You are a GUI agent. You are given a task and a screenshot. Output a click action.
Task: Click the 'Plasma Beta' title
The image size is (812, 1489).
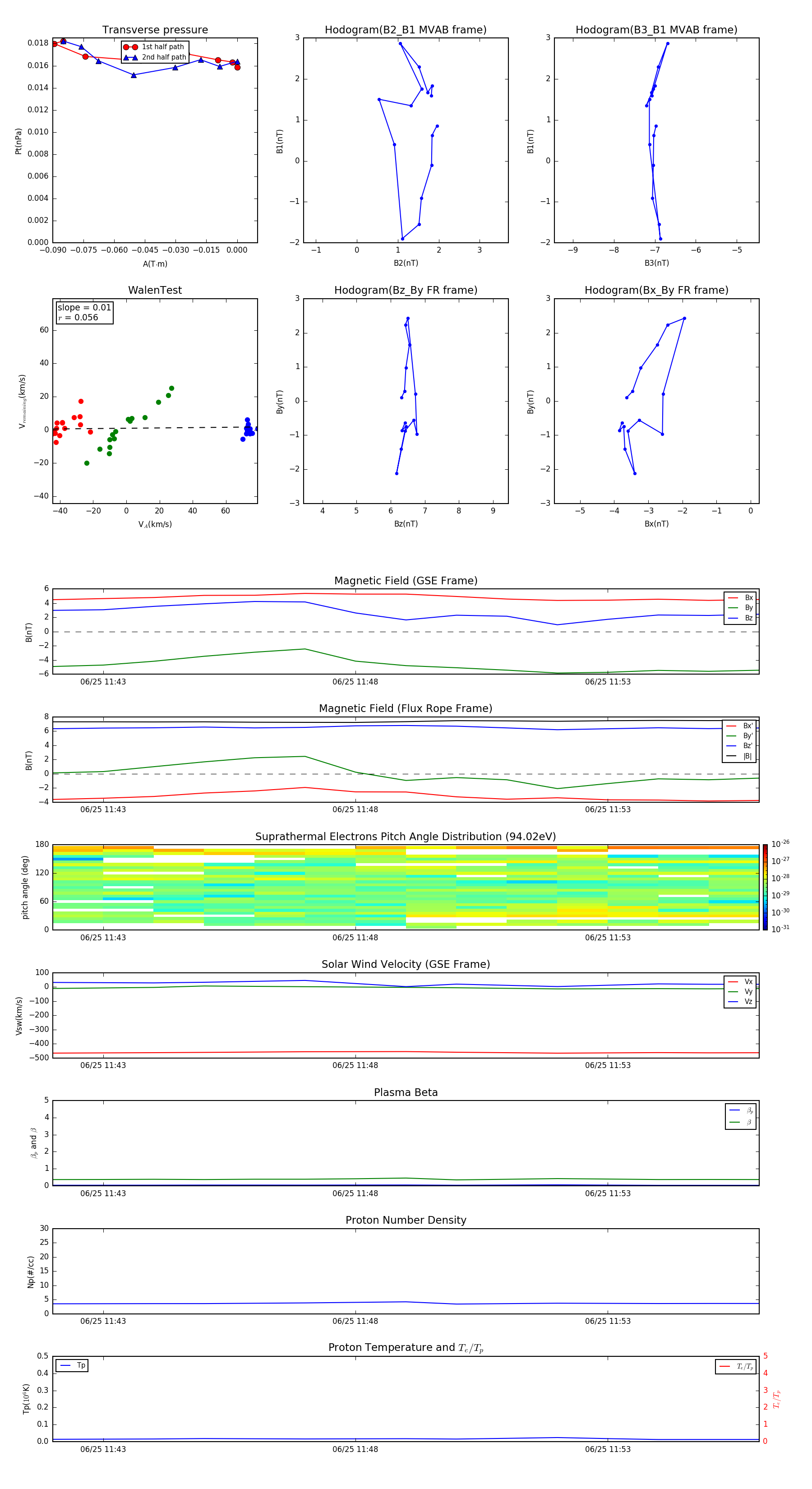pyautogui.click(x=406, y=1092)
